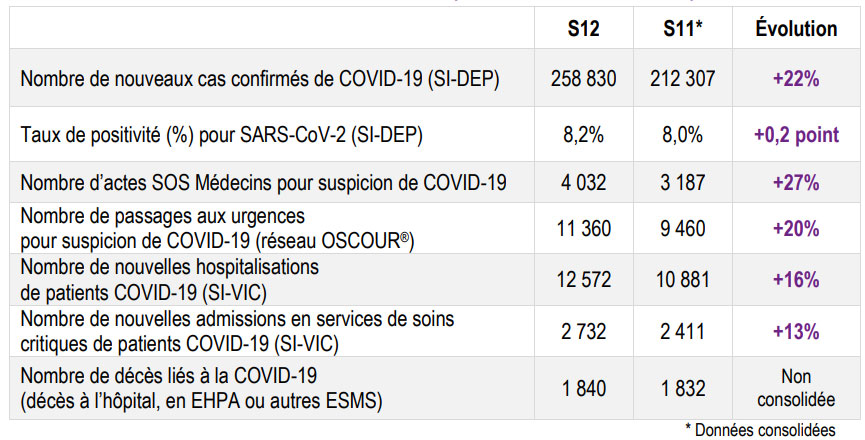
Task: Select the SARS-CoV-2 positivity rate row label
Action: (213, 132)
